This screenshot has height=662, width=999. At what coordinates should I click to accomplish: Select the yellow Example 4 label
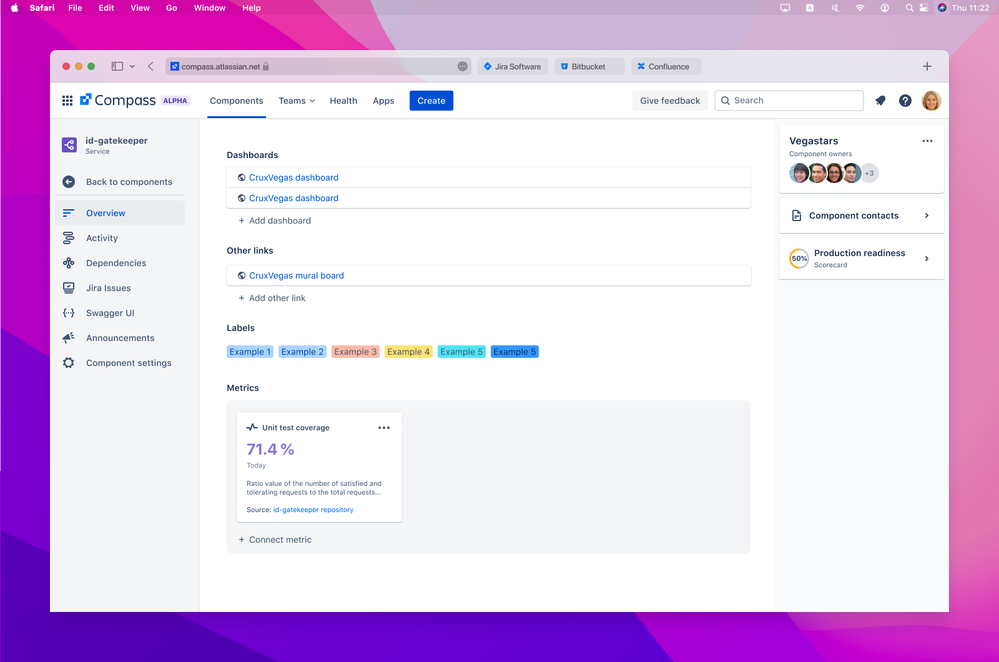coord(408,352)
